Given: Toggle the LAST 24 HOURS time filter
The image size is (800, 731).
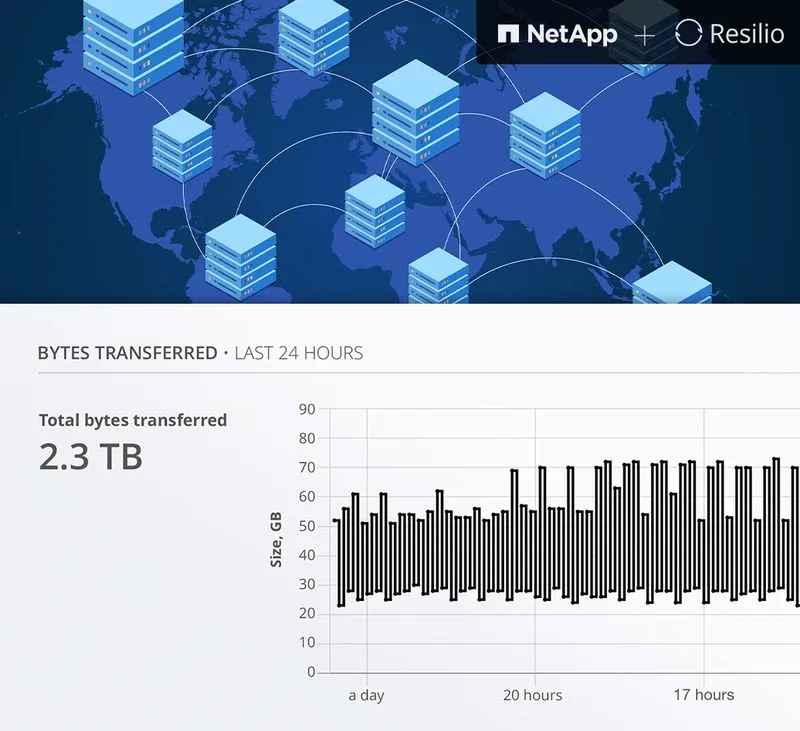Looking at the screenshot, I should coord(297,352).
